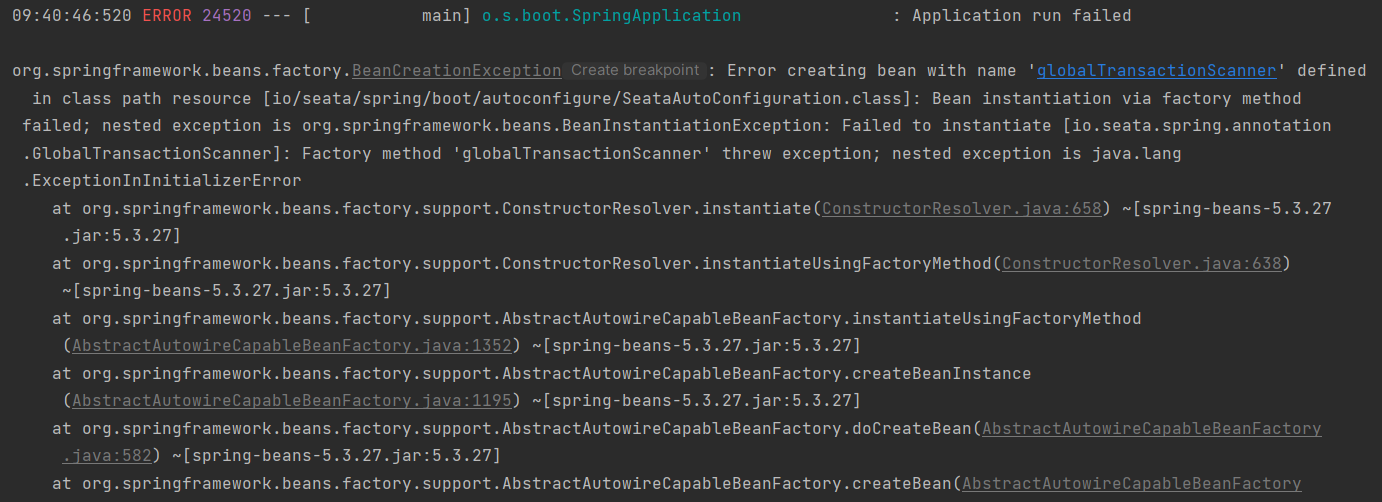Click the o.s.boot.SpringApplication logger name
Image resolution: width=1382 pixels, height=502 pixels.
[611, 16]
